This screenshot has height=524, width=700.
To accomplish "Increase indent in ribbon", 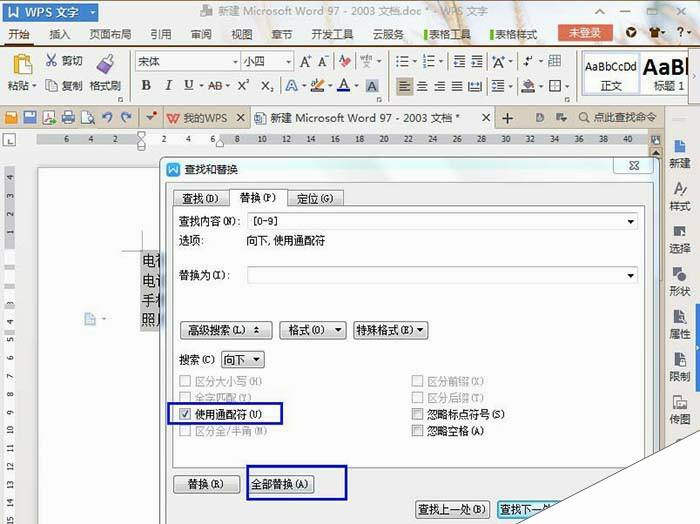I will click(x=477, y=61).
